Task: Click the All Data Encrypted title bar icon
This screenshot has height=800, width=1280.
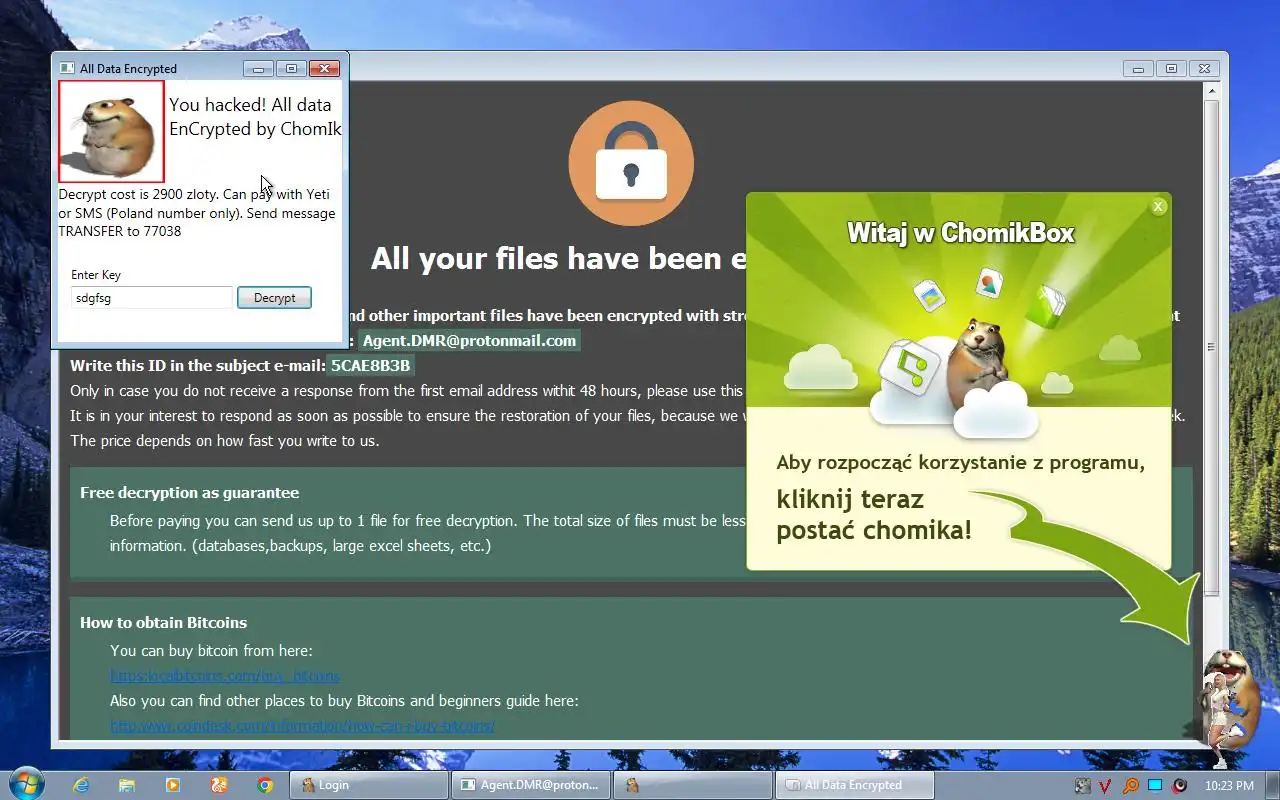Action: [x=67, y=68]
